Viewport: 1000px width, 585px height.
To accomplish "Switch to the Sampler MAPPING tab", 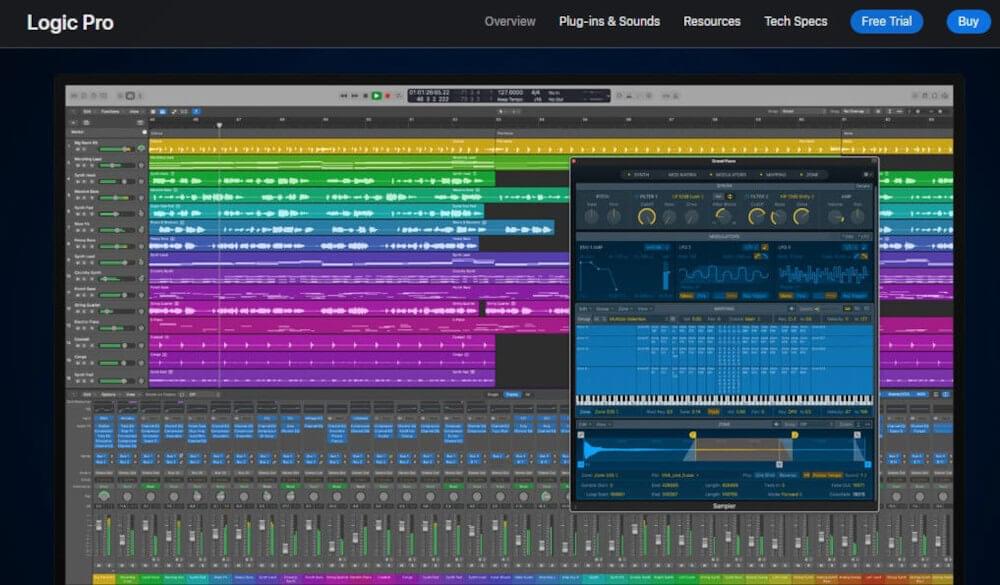I will pyautogui.click(x=774, y=174).
